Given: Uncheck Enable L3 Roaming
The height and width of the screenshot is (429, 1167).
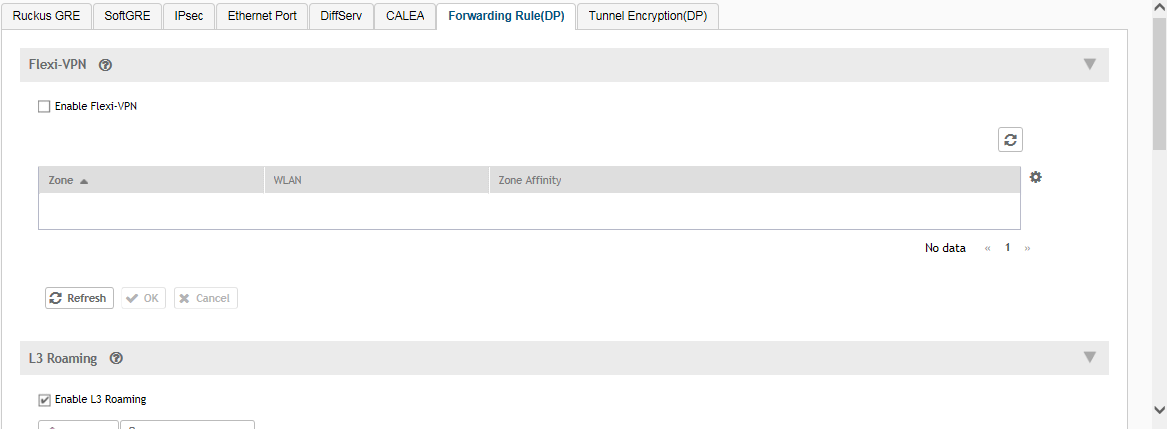Looking at the screenshot, I should tap(44, 400).
